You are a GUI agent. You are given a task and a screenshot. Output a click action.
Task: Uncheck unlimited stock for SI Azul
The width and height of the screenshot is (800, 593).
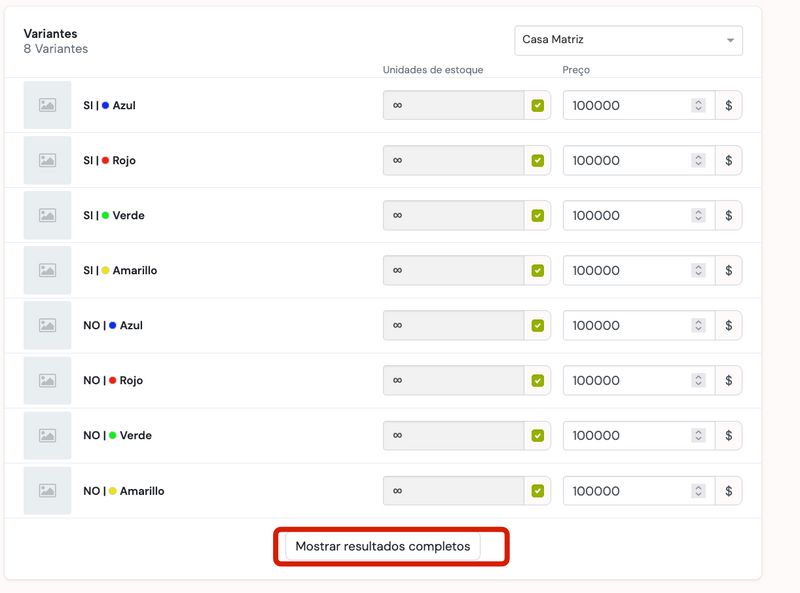click(x=538, y=106)
